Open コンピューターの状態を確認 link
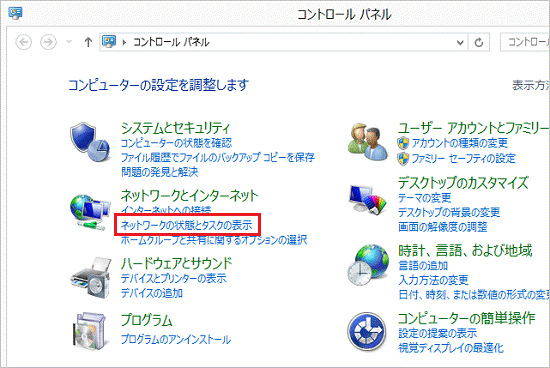The height and width of the screenshot is (368, 550). point(176,143)
